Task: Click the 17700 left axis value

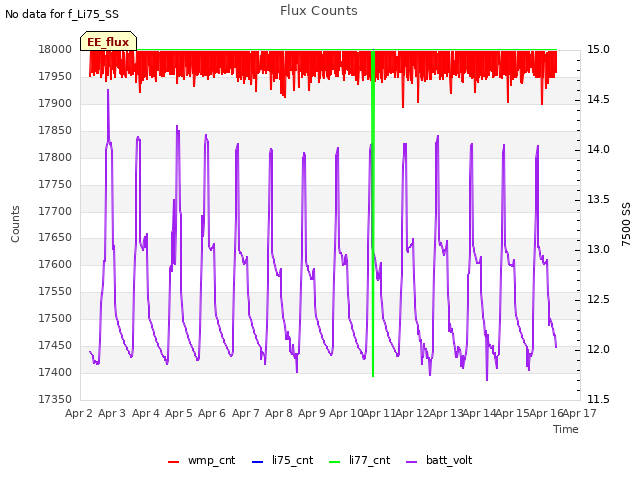Action: tap(55, 211)
